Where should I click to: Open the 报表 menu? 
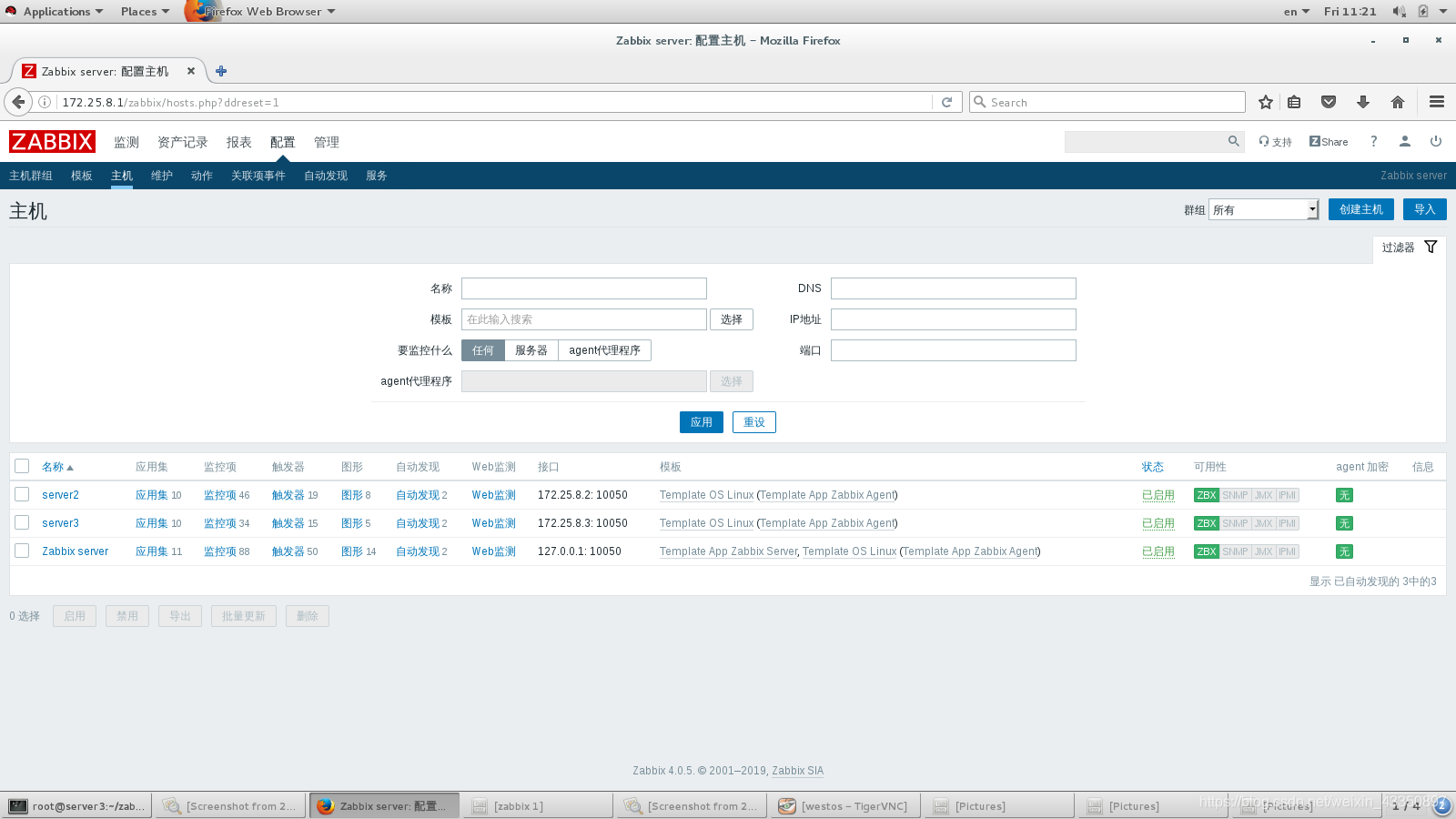pos(239,142)
